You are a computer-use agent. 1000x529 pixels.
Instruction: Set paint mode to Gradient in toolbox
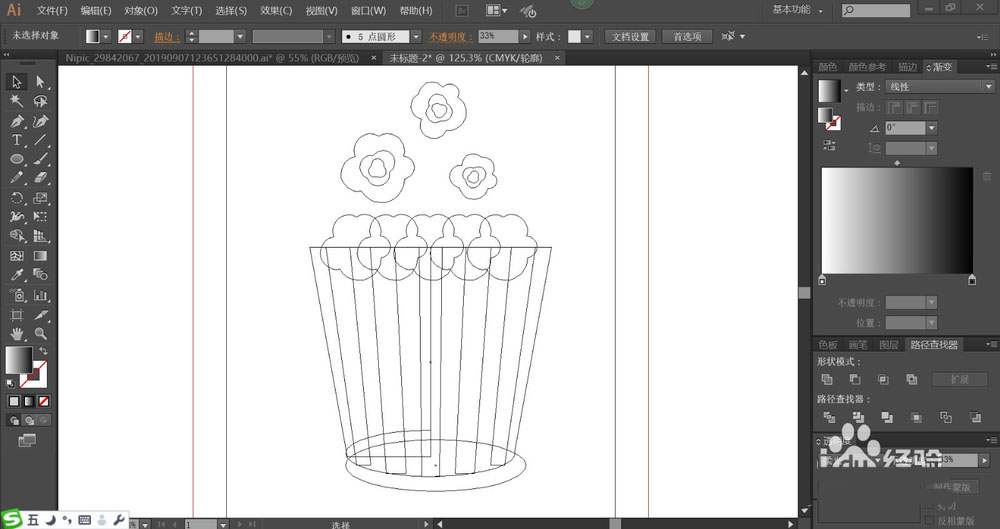point(29,401)
